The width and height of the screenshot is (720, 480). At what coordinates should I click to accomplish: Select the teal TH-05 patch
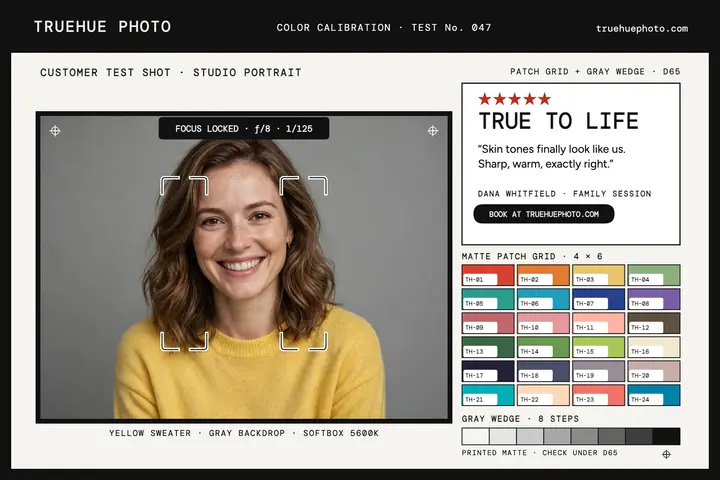(488, 299)
